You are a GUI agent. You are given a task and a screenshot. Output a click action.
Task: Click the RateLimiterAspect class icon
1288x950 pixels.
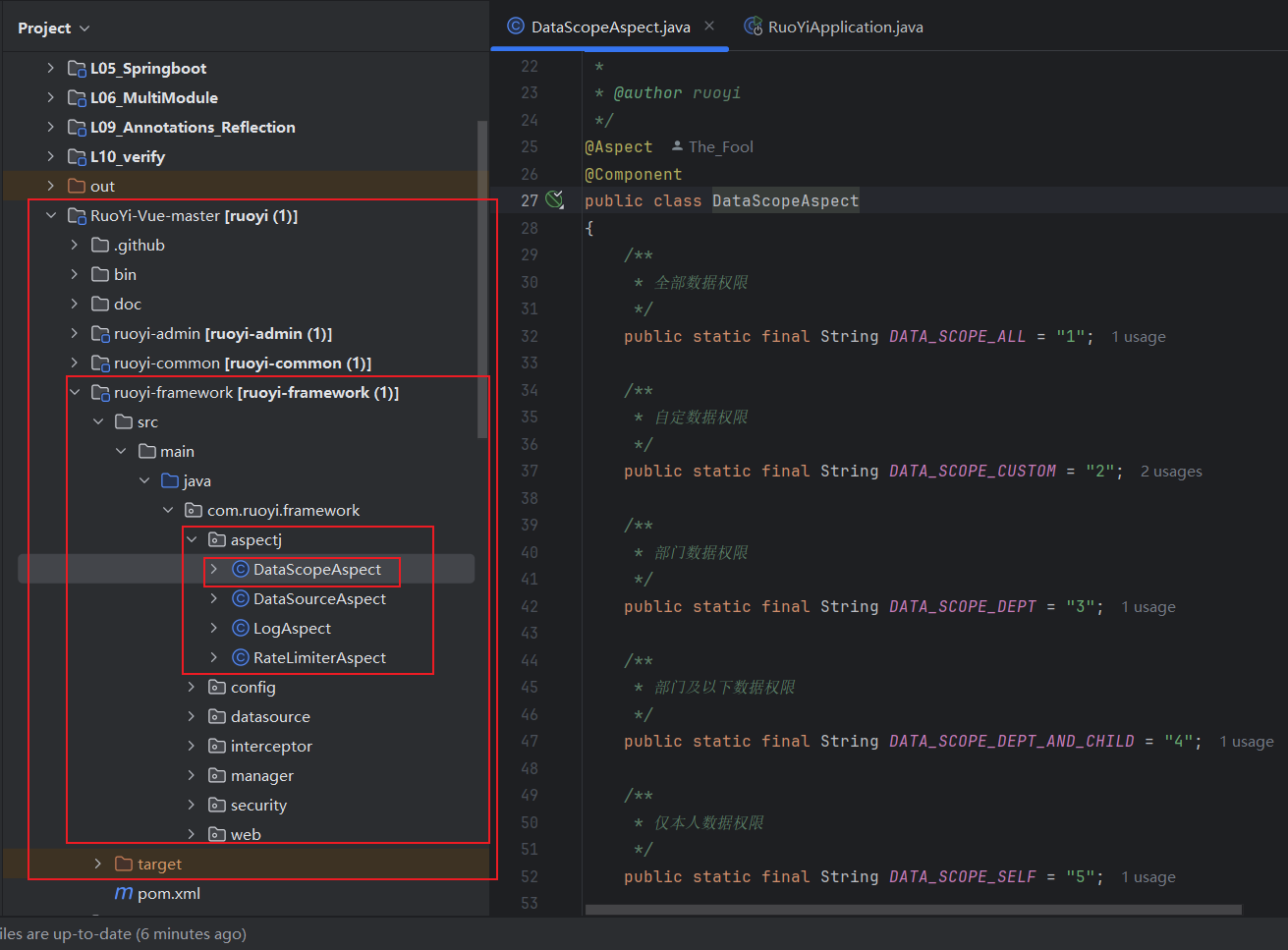[x=240, y=658]
